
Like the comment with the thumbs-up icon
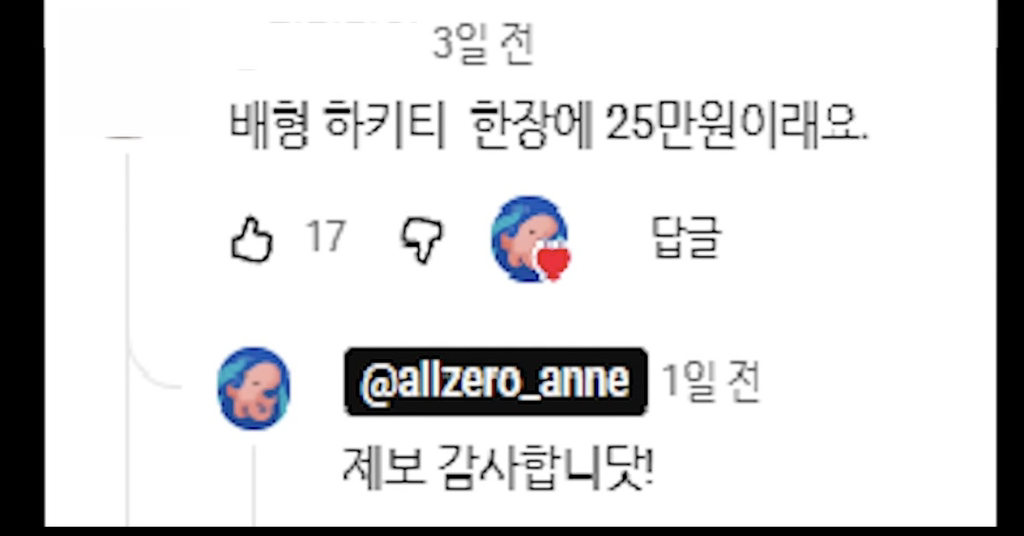252,240
